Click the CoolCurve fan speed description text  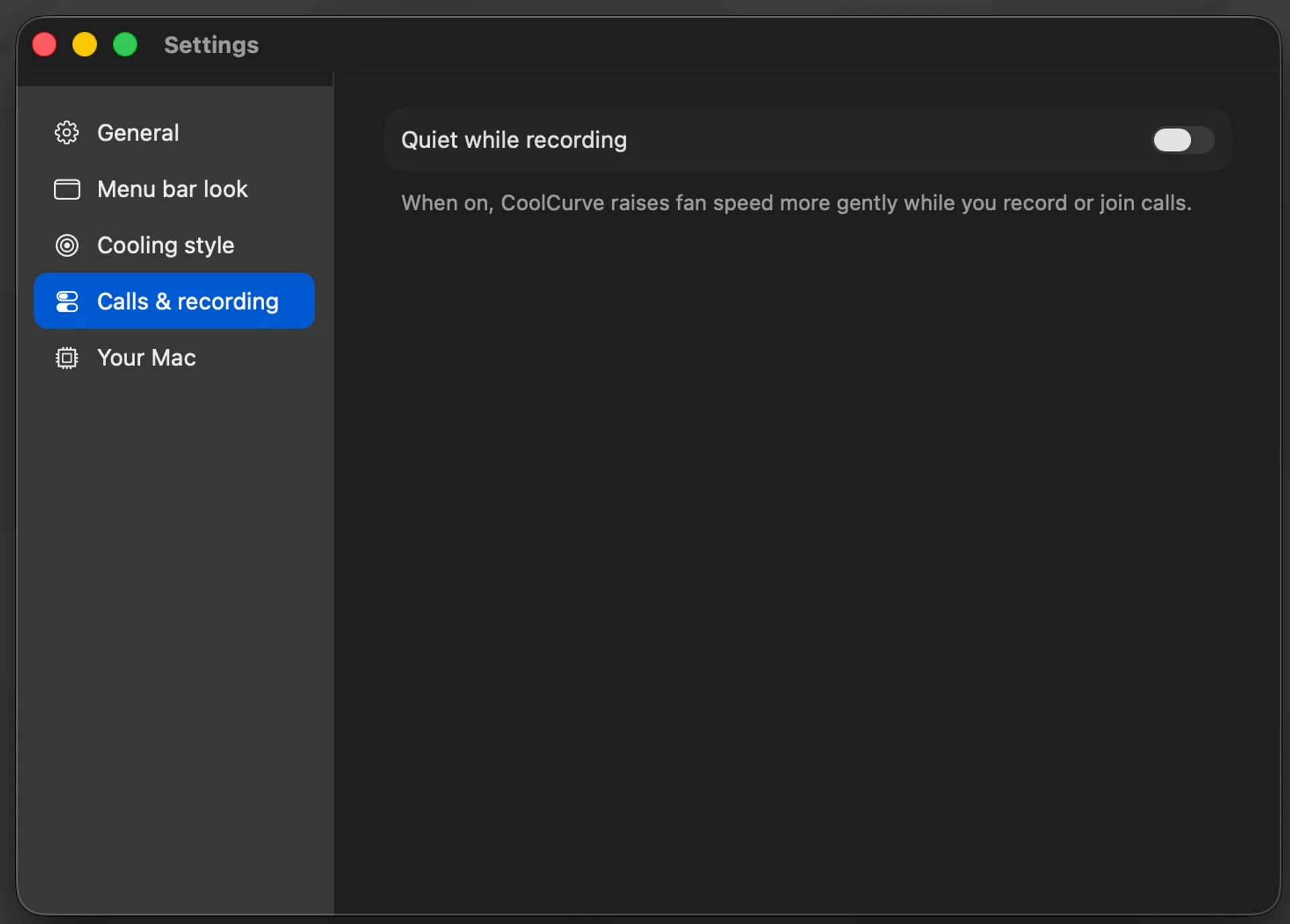point(796,203)
